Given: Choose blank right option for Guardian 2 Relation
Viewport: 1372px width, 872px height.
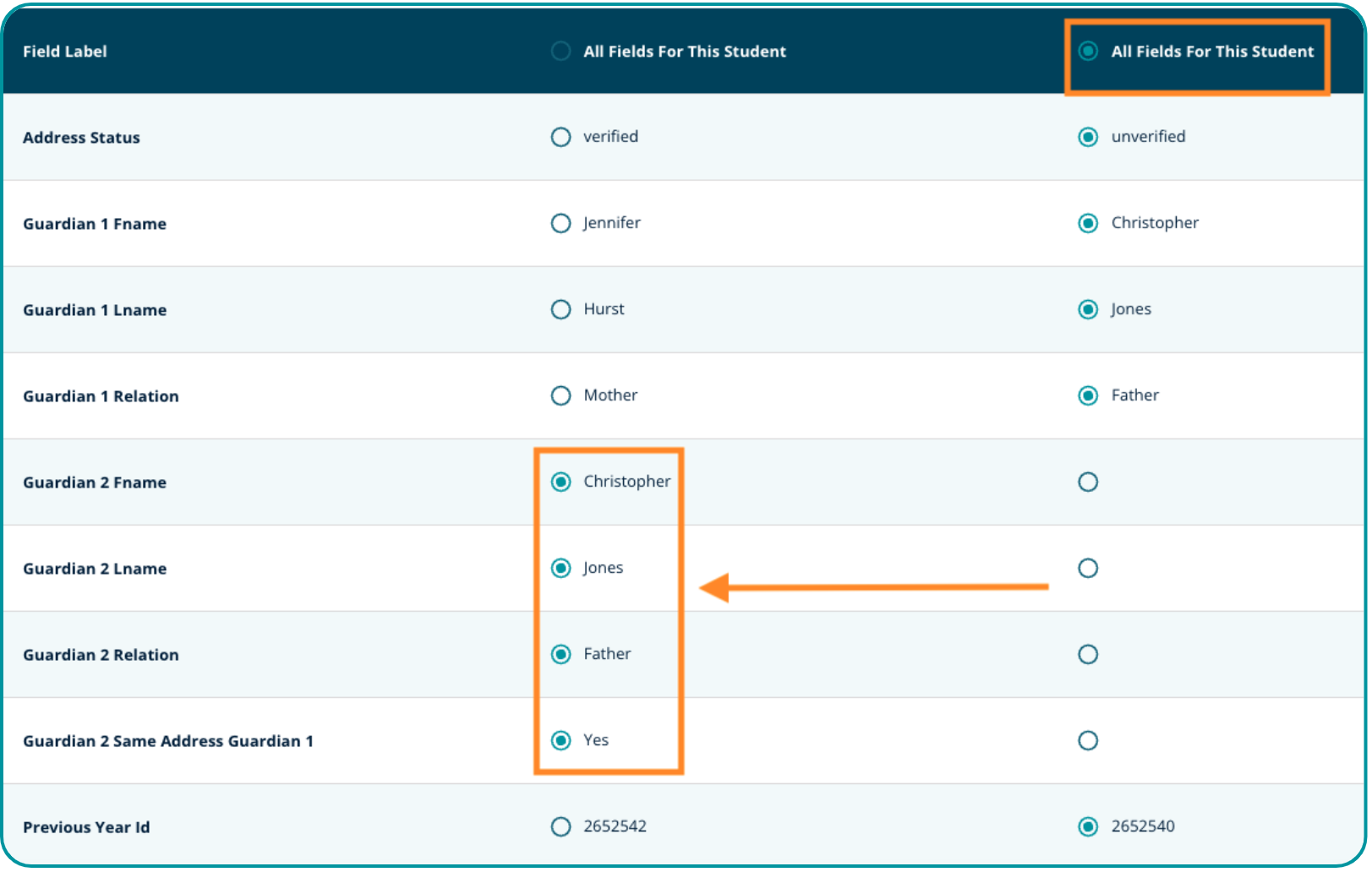Looking at the screenshot, I should 1088,654.
